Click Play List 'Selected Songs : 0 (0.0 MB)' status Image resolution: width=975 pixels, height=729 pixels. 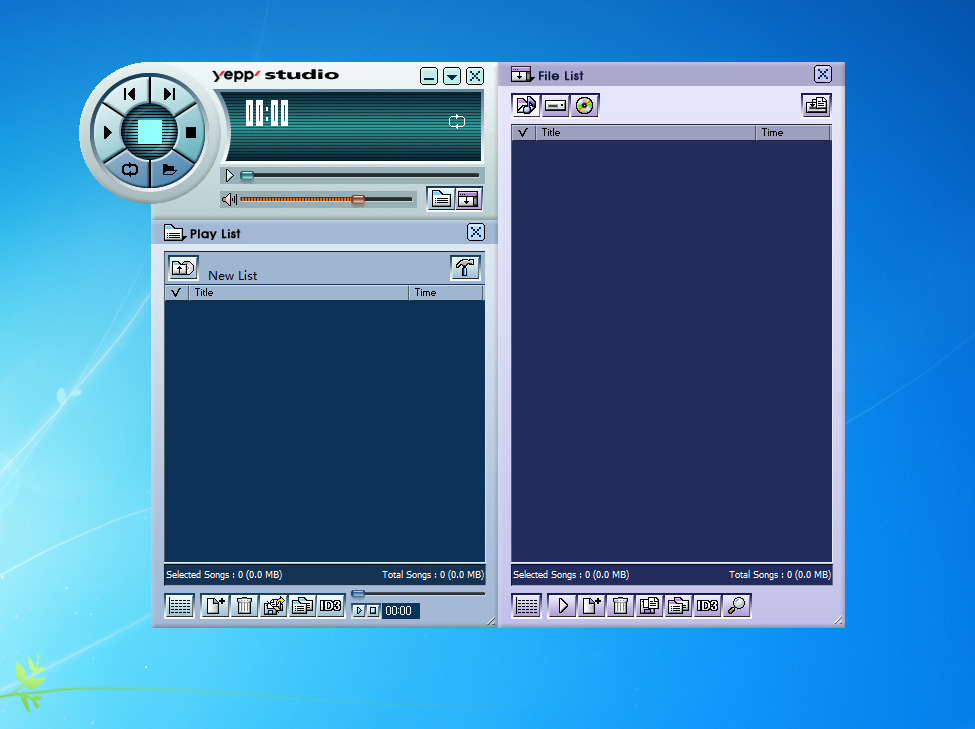[224, 575]
